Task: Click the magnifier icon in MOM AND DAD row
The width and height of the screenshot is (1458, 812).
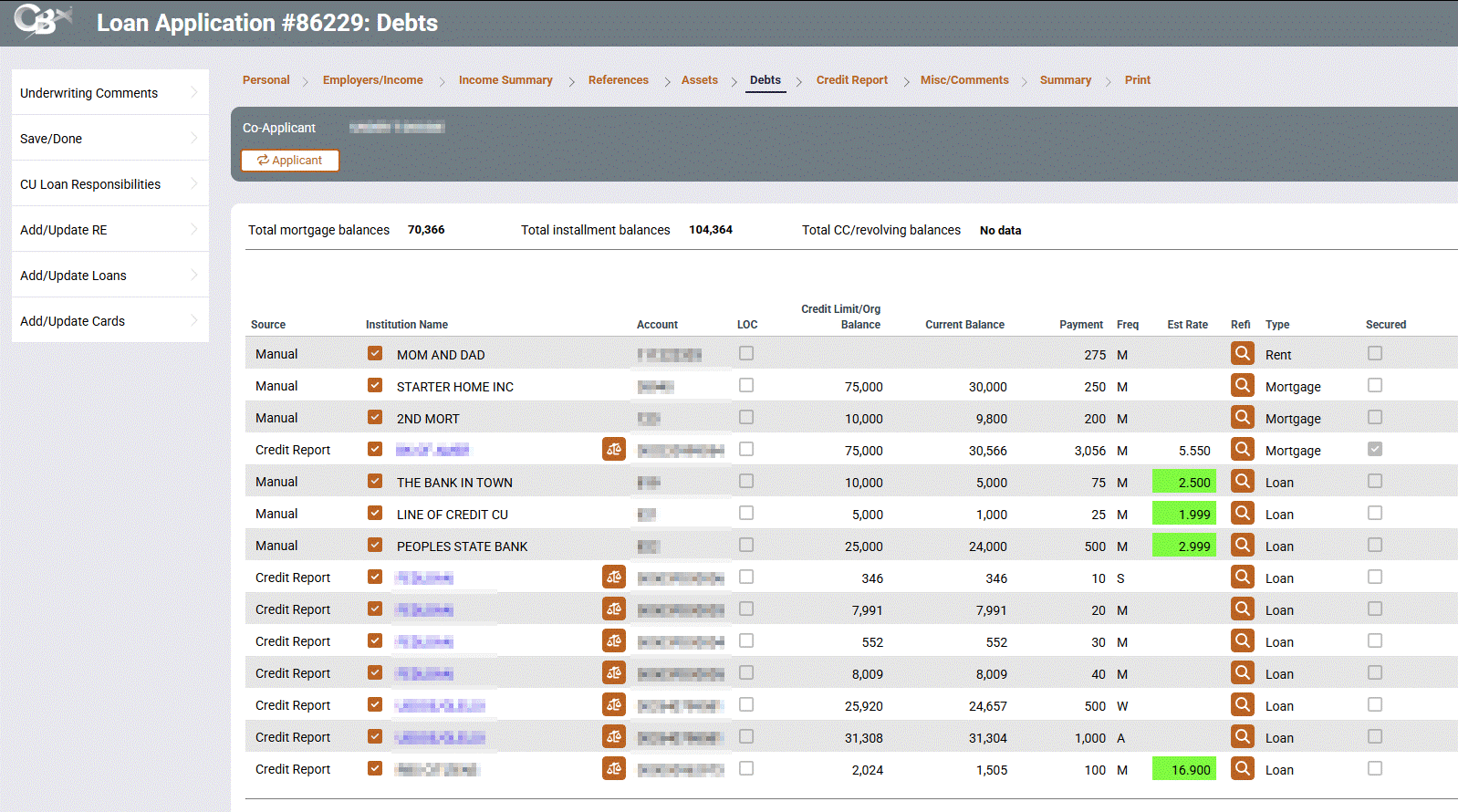Action: 1242,353
